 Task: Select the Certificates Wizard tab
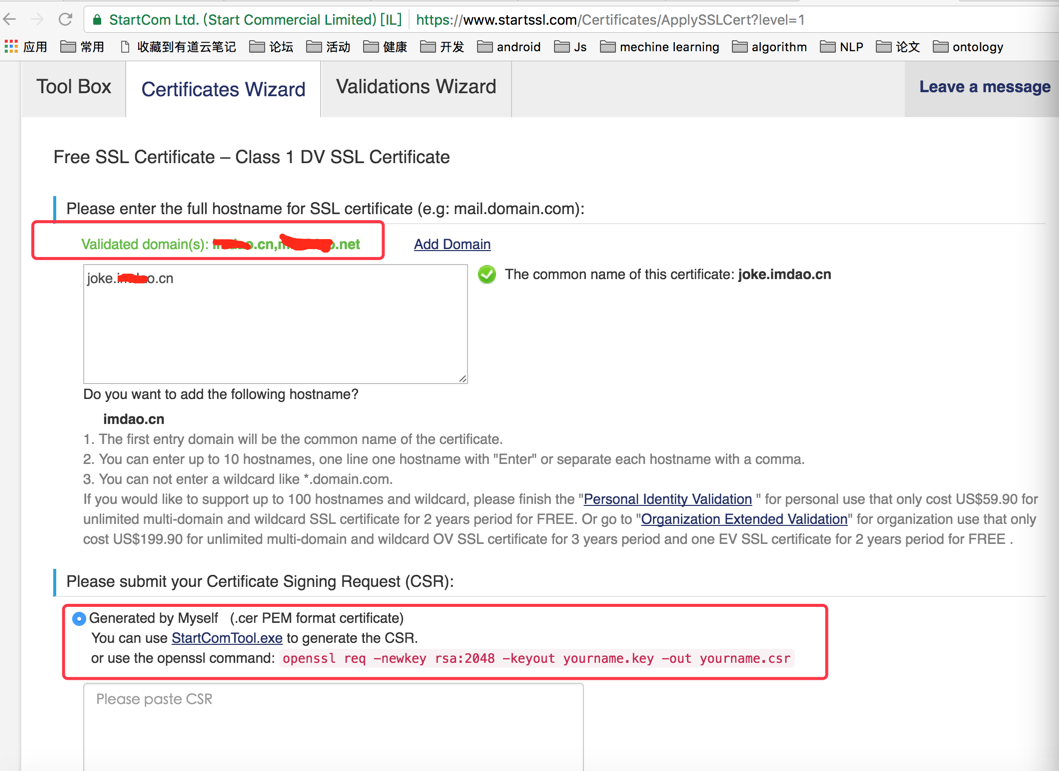(224, 89)
